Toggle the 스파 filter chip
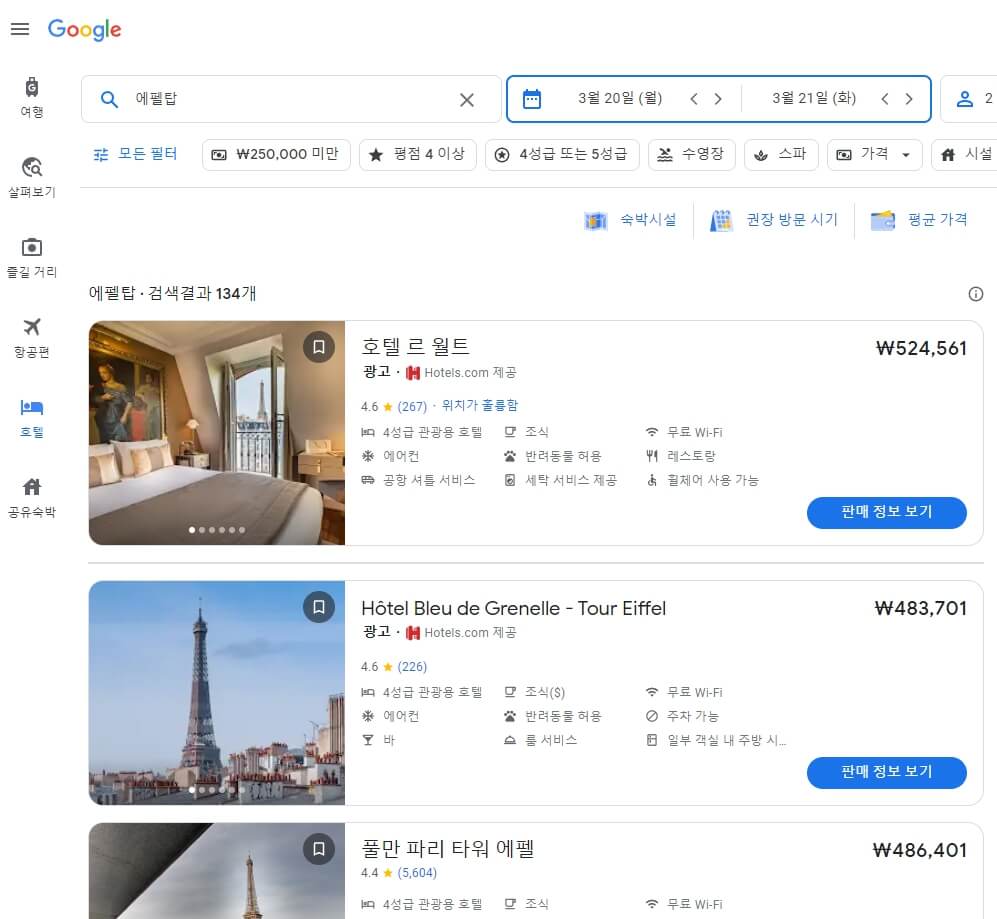Image resolution: width=997 pixels, height=919 pixels. coord(781,154)
